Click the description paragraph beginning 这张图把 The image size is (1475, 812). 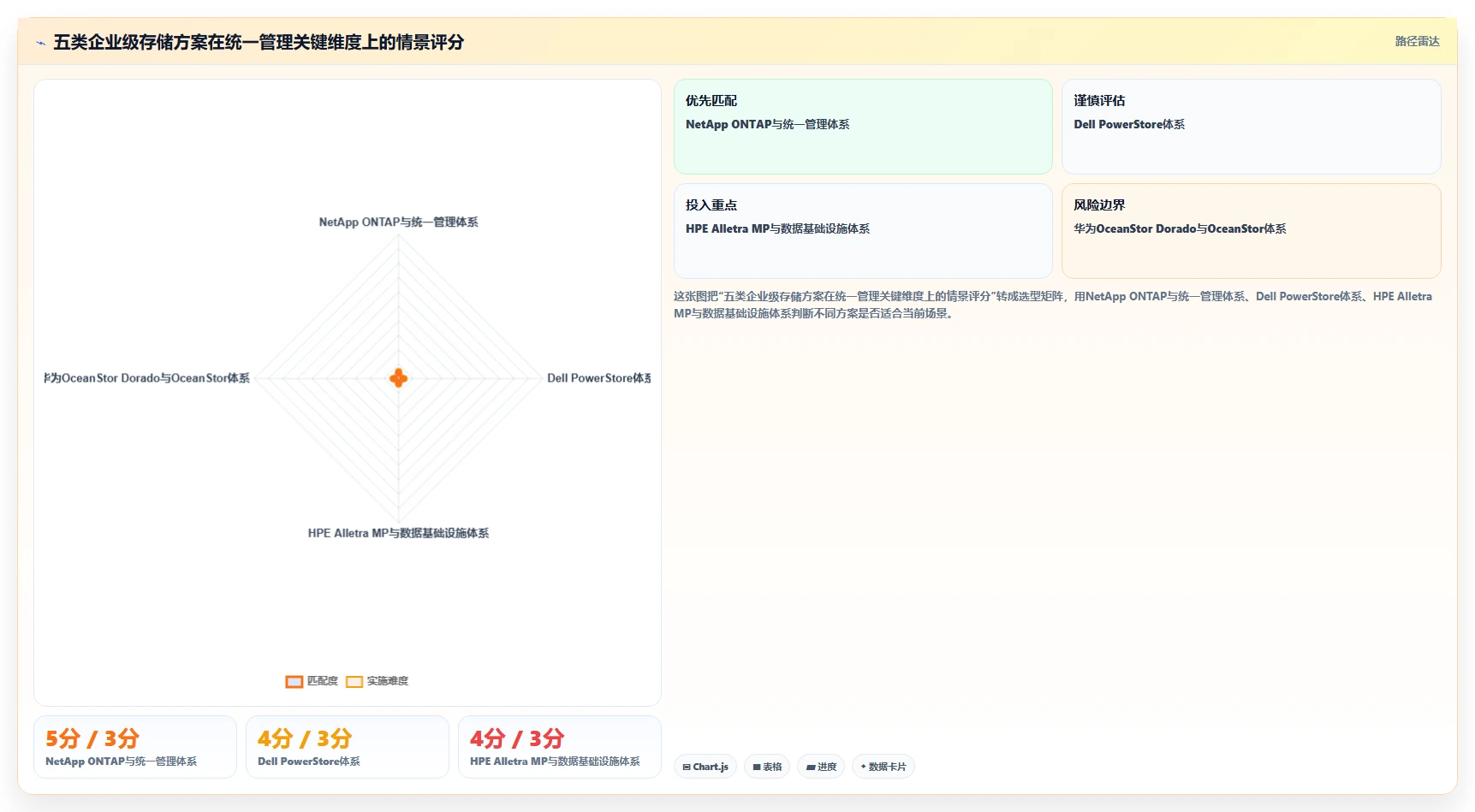click(1053, 305)
